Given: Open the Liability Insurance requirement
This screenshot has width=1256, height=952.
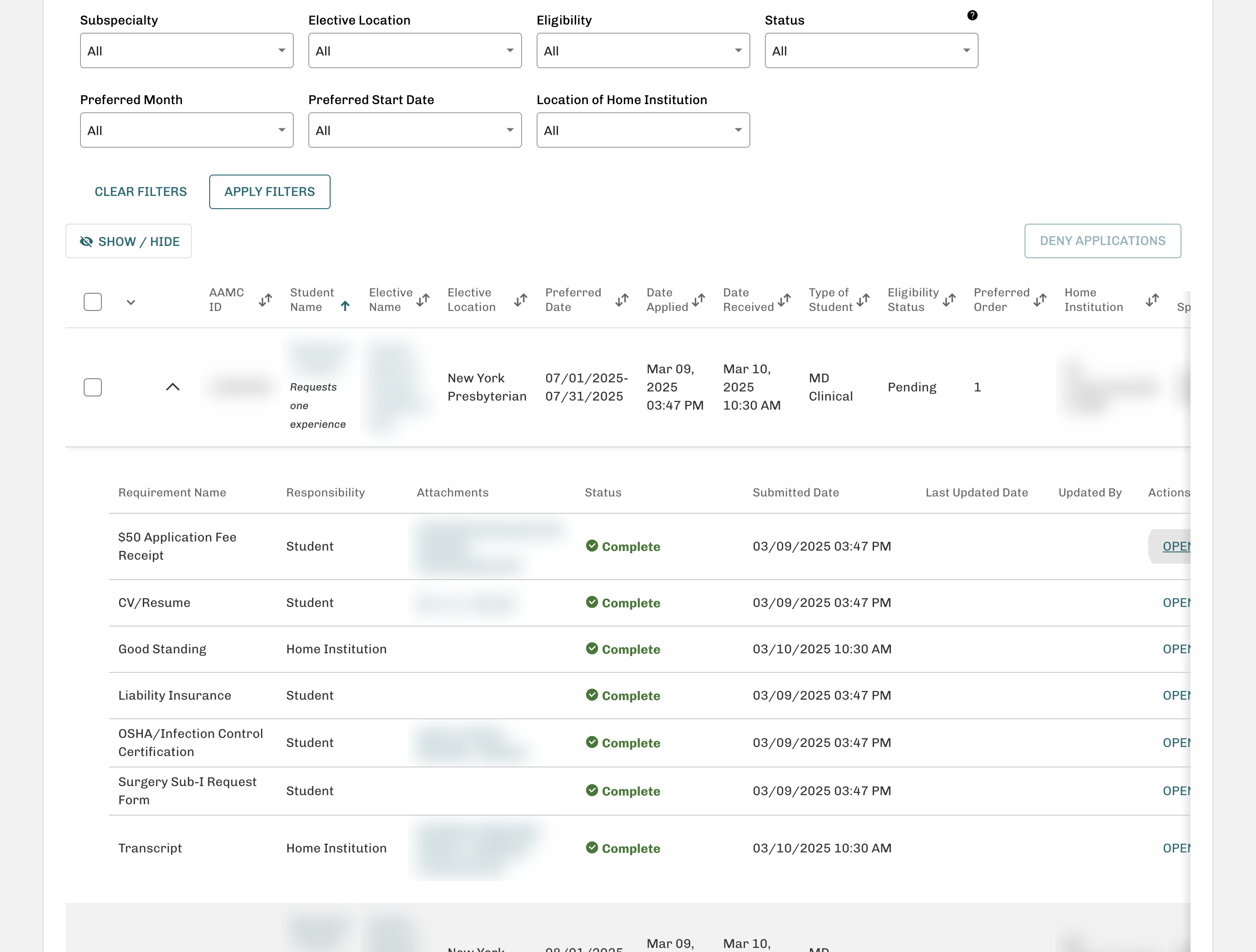Looking at the screenshot, I should click(1176, 696).
